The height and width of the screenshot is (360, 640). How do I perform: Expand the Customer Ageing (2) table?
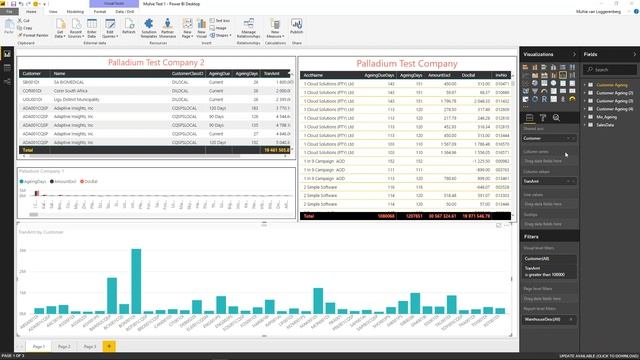point(585,93)
